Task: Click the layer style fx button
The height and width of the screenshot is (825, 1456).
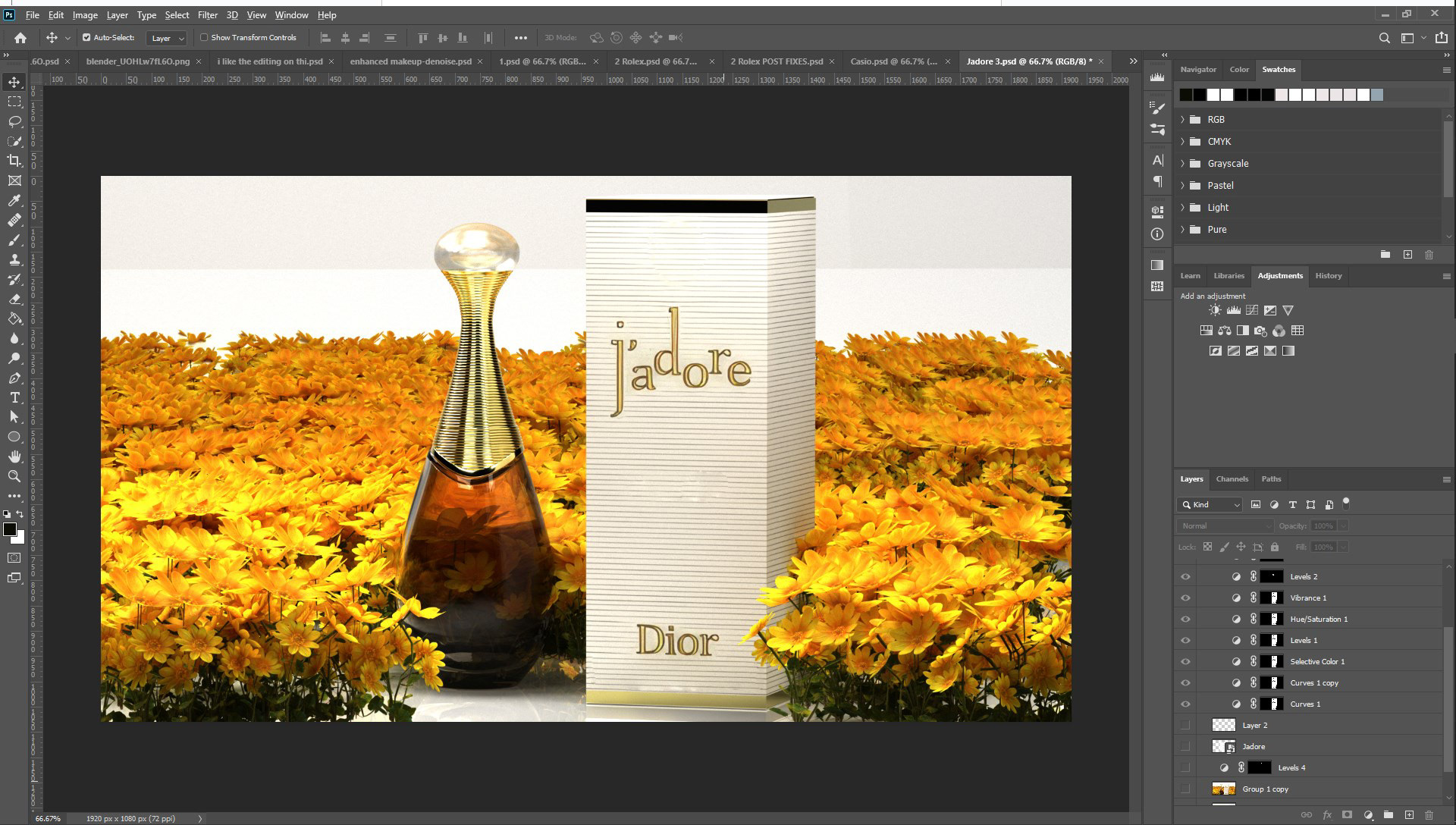Action: point(1327,815)
